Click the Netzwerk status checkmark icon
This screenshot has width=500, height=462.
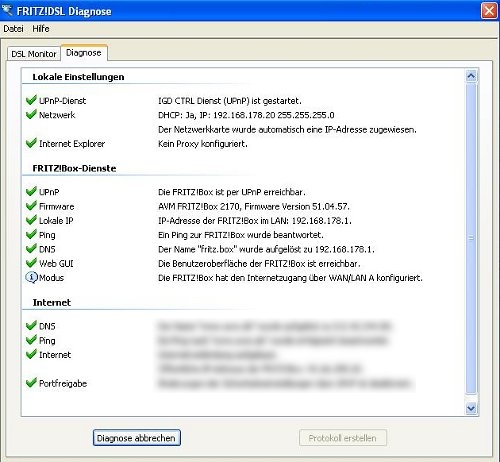pyautogui.click(x=31, y=114)
